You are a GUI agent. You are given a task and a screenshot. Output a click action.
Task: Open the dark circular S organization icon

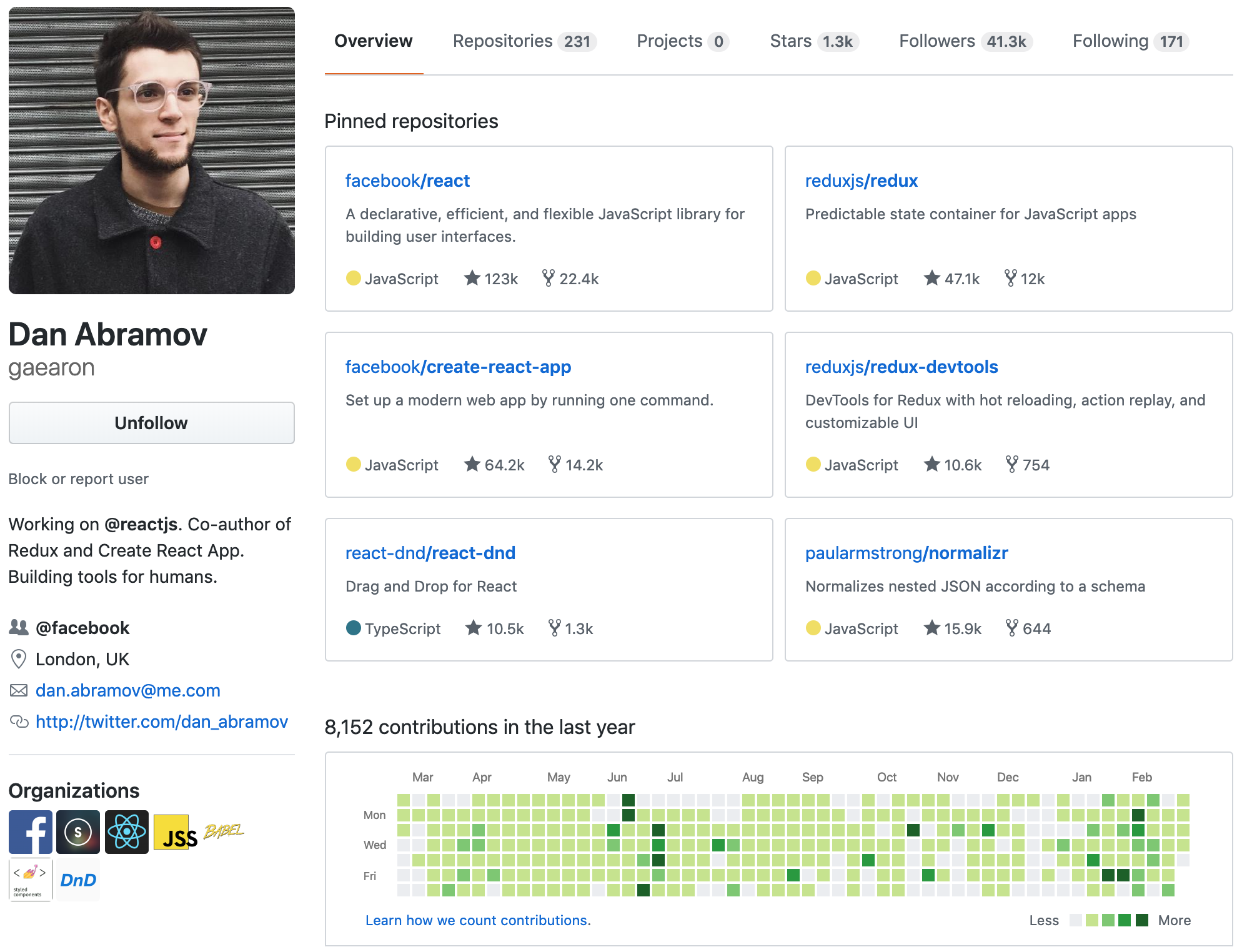(x=78, y=831)
